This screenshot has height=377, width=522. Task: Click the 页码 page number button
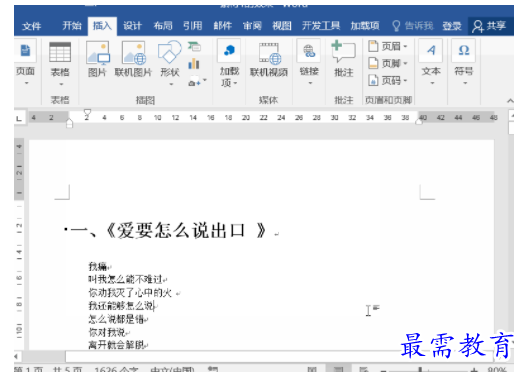[388, 80]
